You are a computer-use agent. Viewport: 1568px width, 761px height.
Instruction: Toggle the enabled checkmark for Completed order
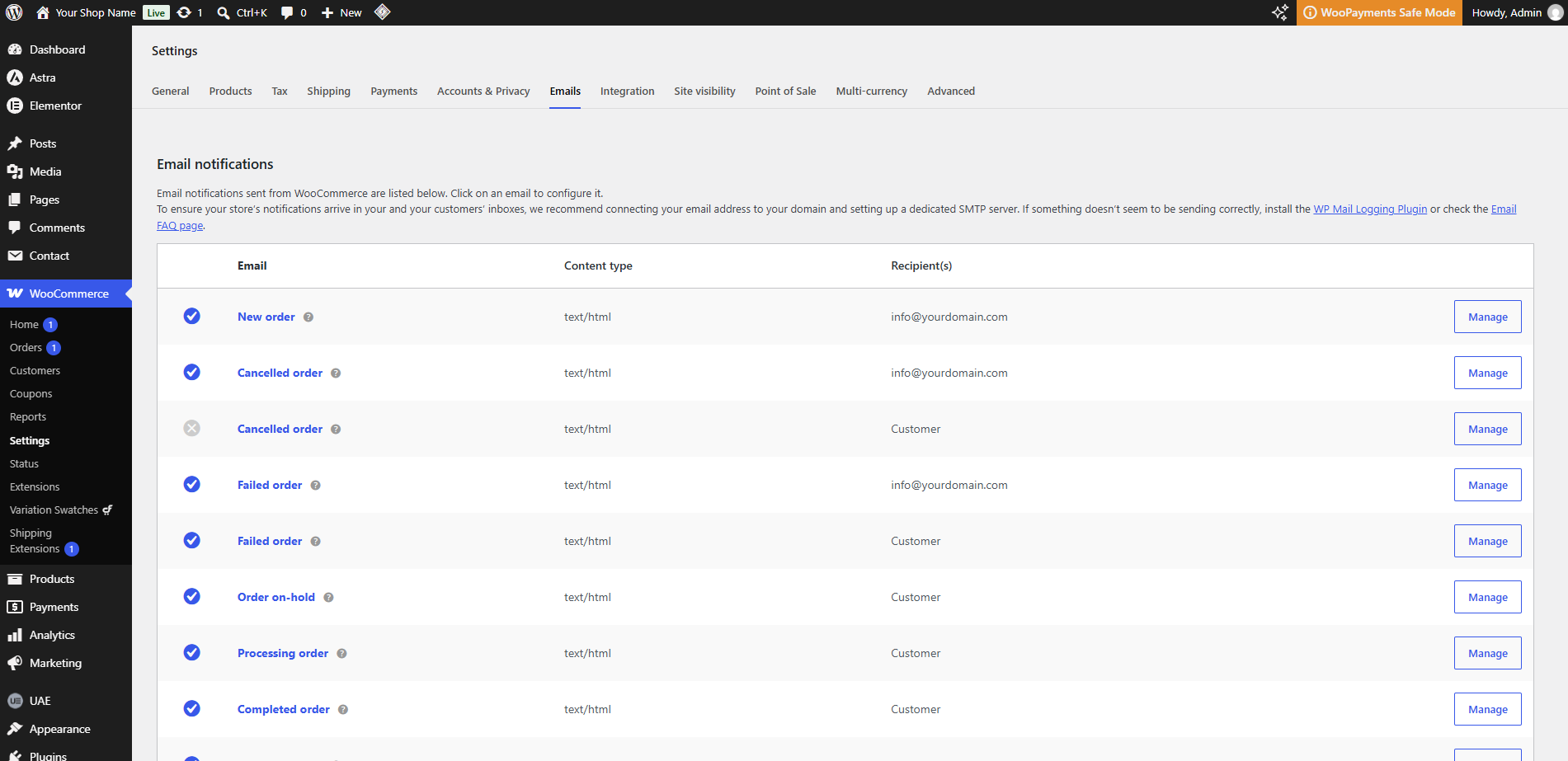coord(191,709)
